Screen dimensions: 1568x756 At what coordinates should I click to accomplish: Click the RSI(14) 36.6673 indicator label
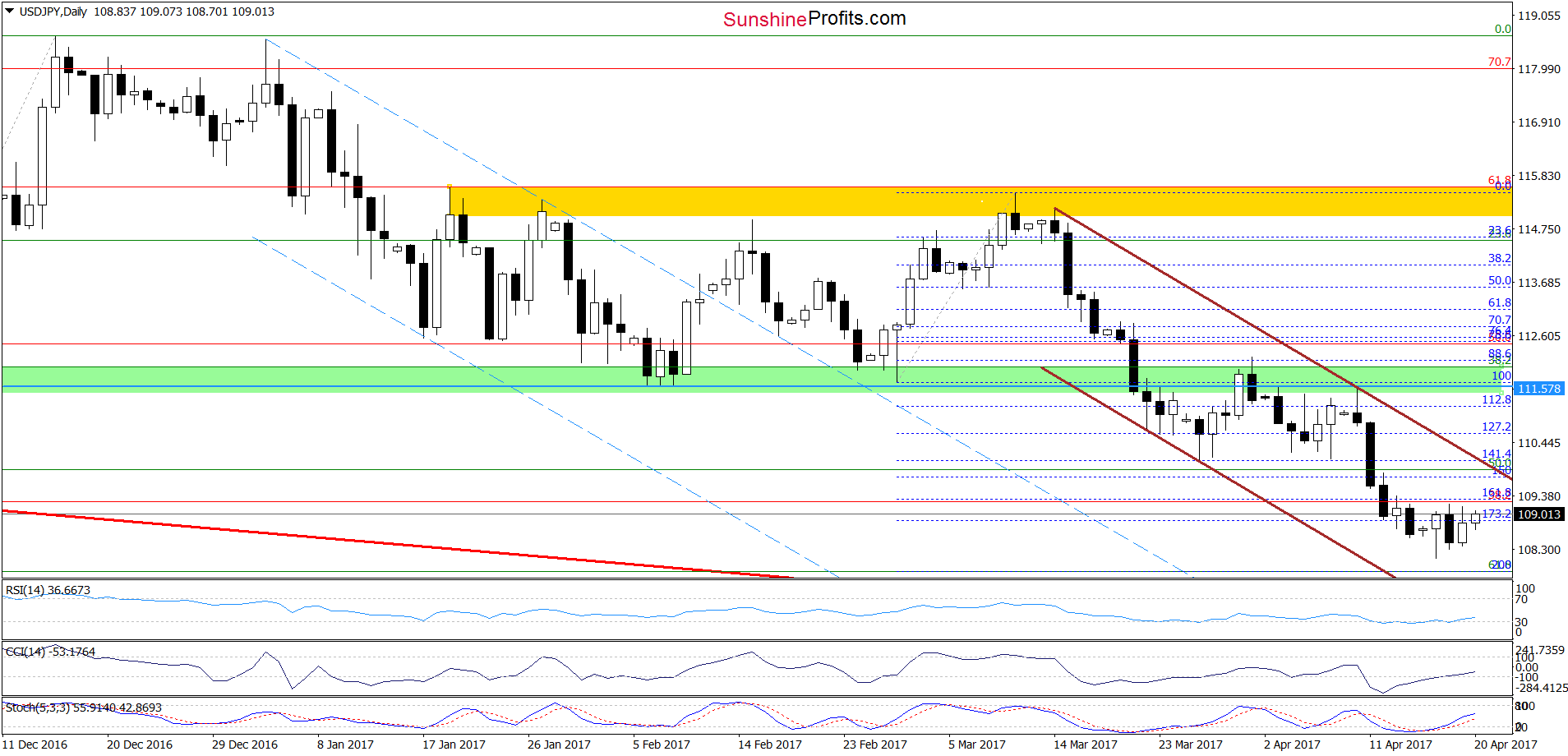coord(48,590)
